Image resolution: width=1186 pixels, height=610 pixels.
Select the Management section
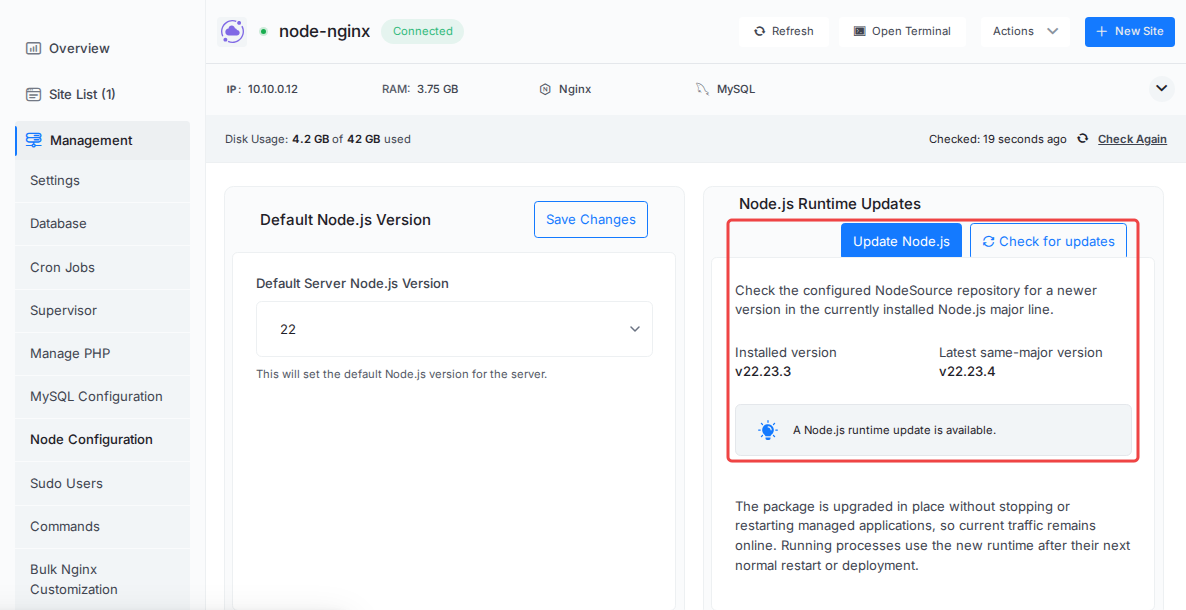pyautogui.click(x=102, y=140)
